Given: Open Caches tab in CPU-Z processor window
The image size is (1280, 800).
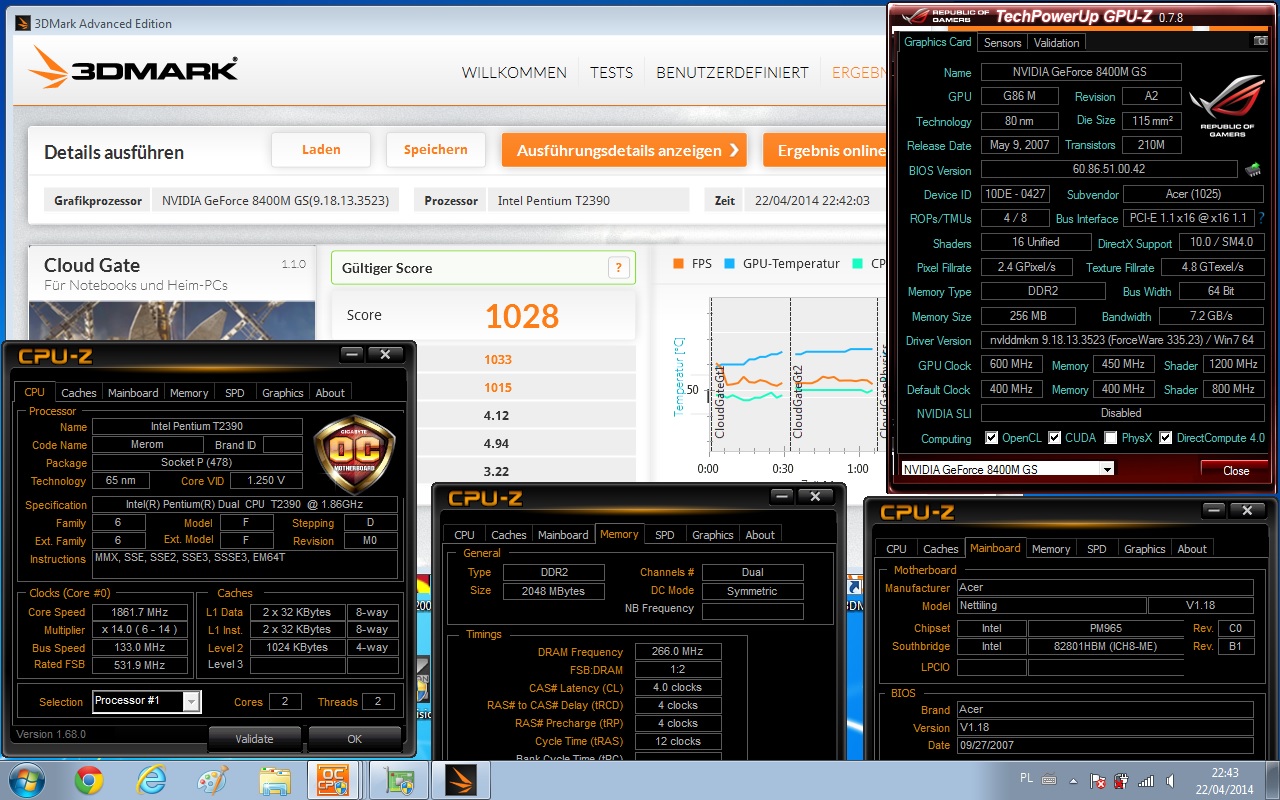Looking at the screenshot, I should [x=79, y=393].
